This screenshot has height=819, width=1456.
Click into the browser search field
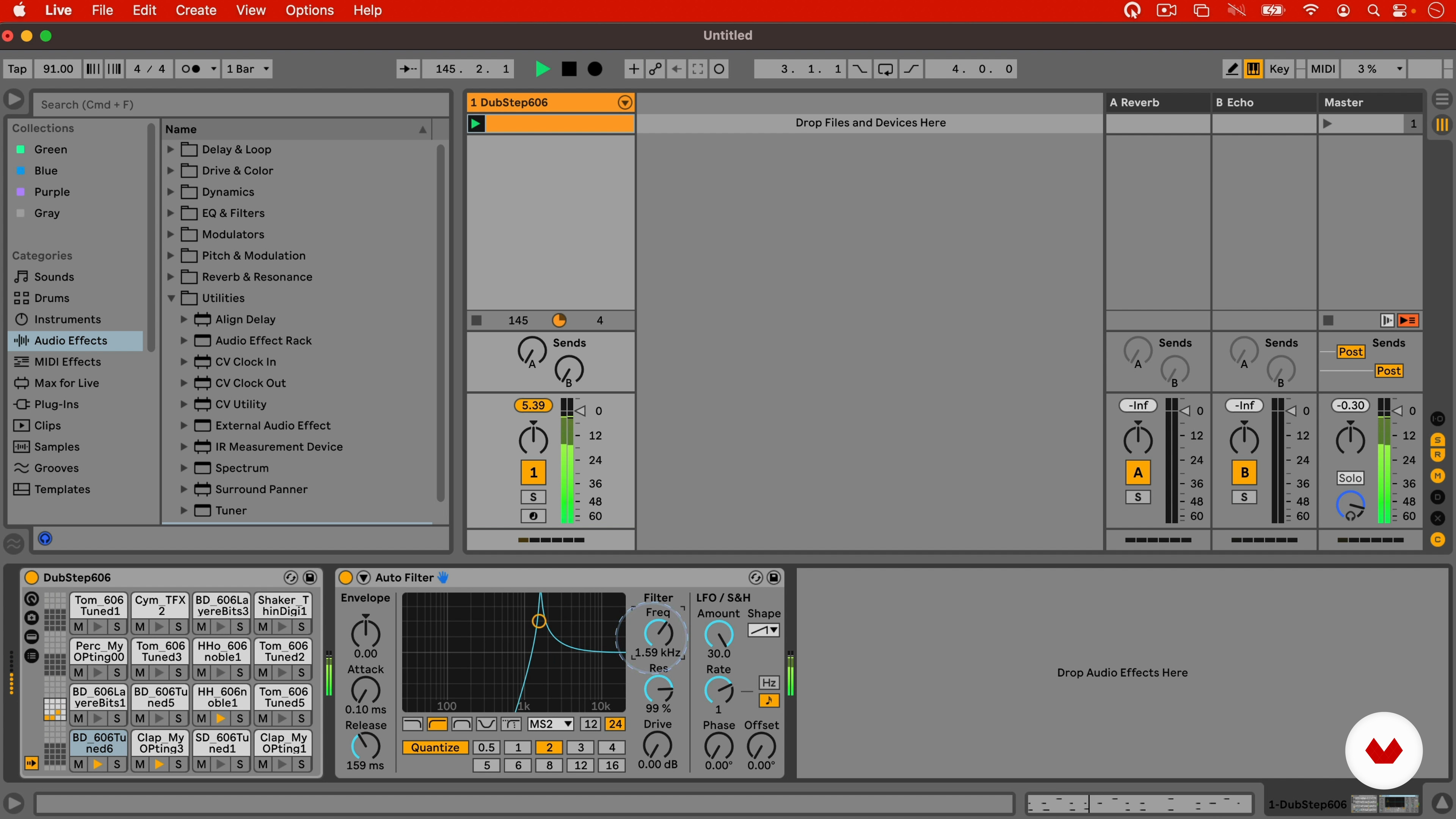click(x=242, y=105)
